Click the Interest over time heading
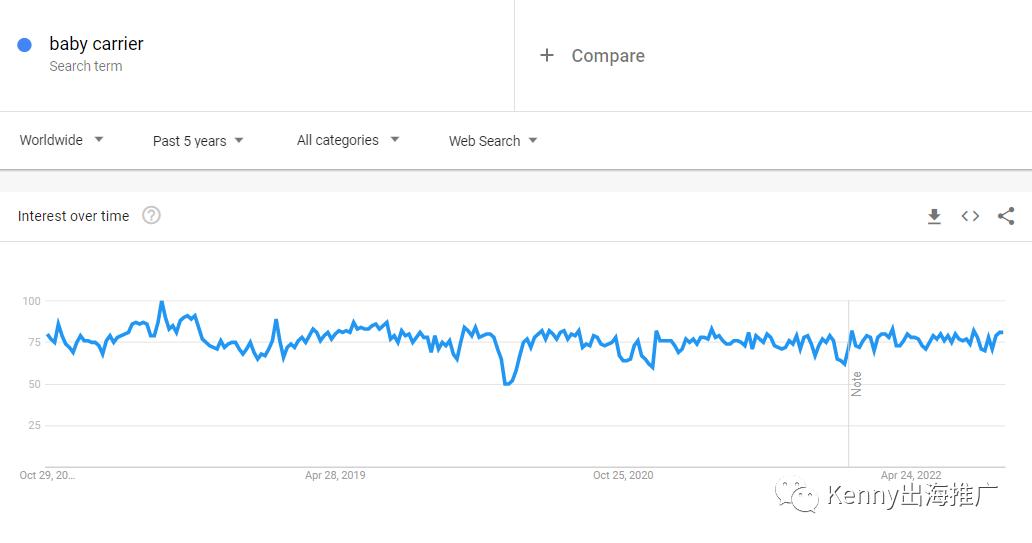Screen dimensions: 1032x543 coord(73,216)
